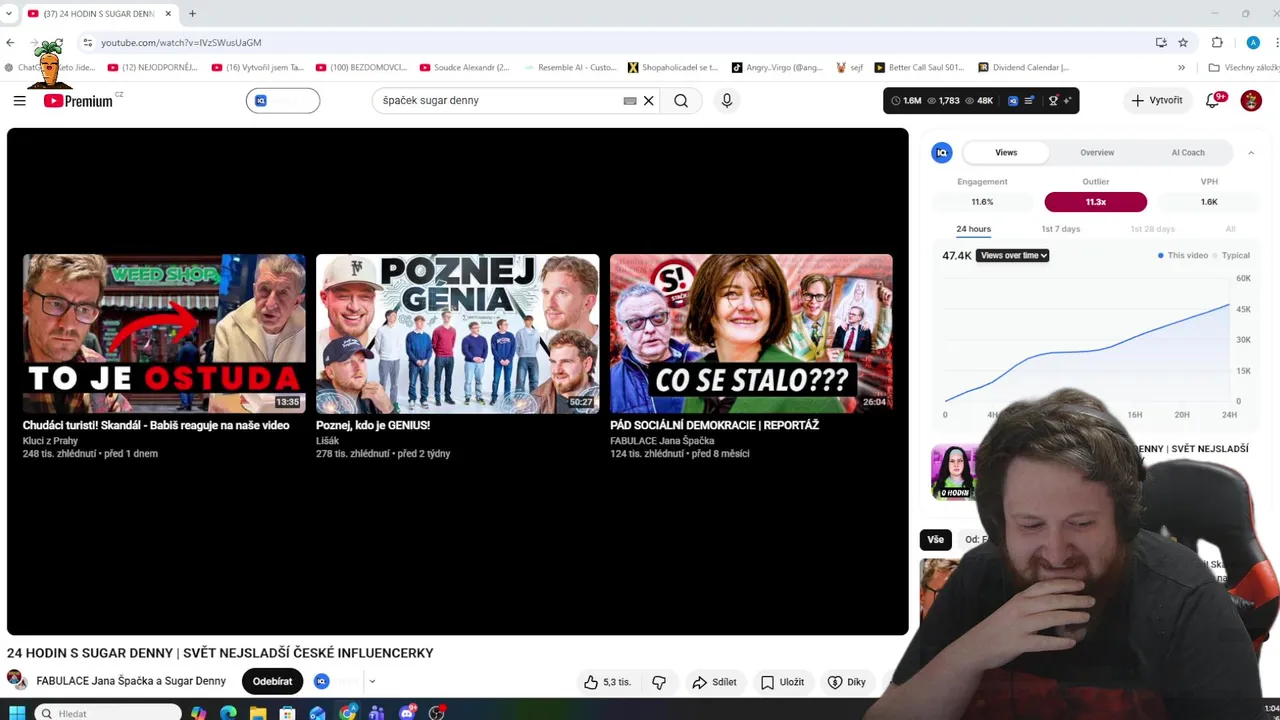Screen dimensions: 1280x720
Task: Open the FABULACE Jana Špačka a Sugar Denny channel name
Action: [x=131, y=681]
